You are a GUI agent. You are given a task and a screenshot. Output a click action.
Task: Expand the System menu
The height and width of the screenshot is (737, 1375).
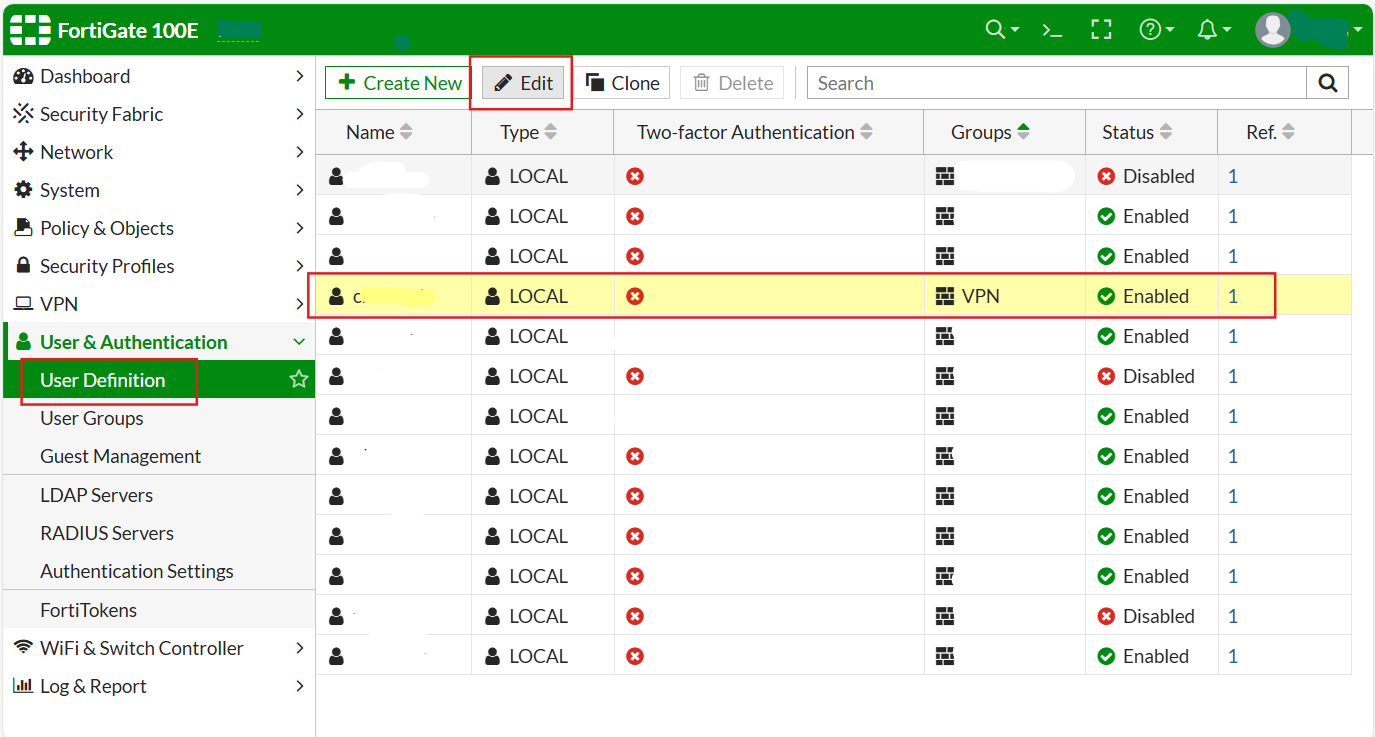pyautogui.click(x=299, y=190)
